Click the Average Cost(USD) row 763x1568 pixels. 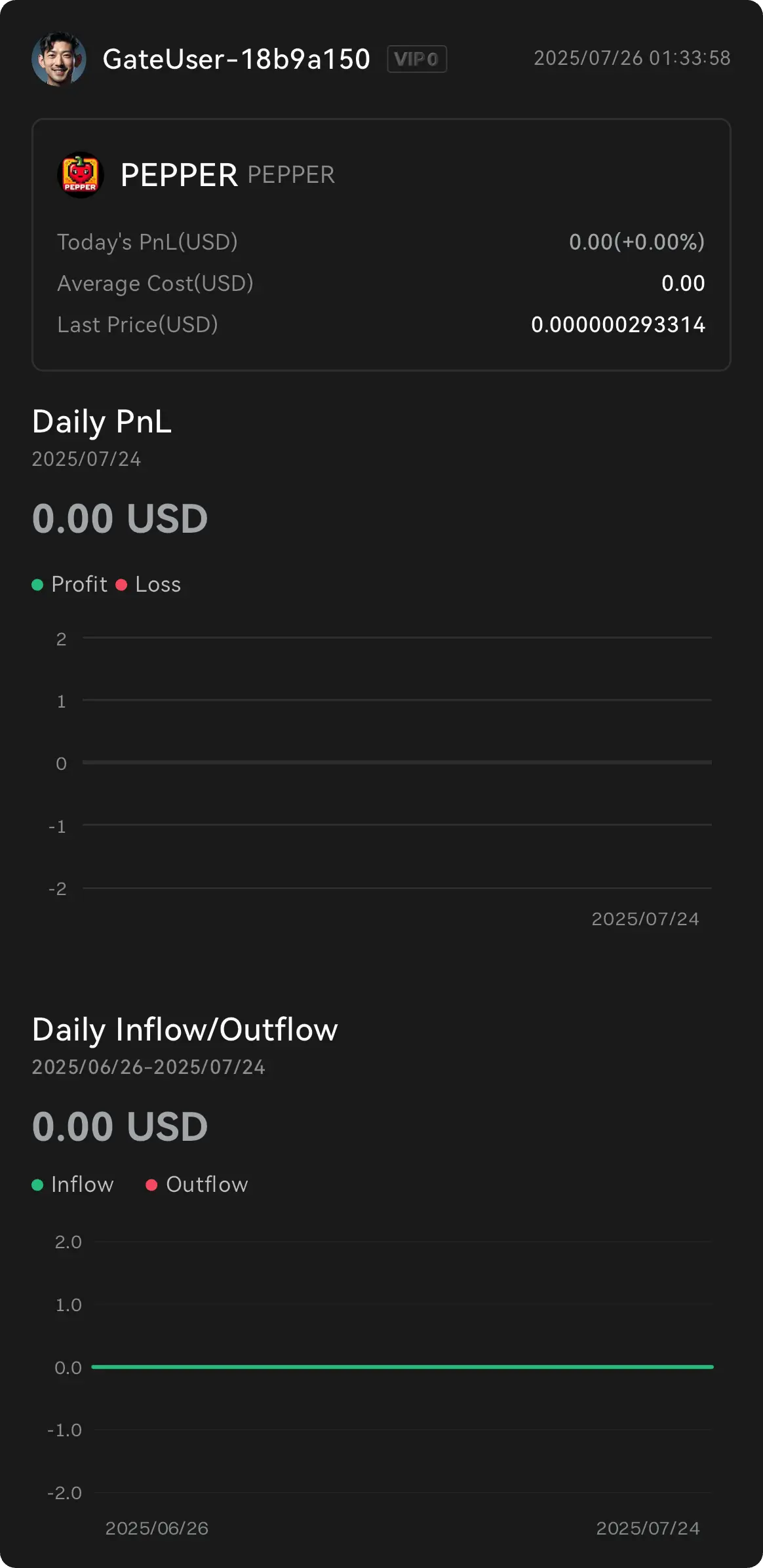381,283
